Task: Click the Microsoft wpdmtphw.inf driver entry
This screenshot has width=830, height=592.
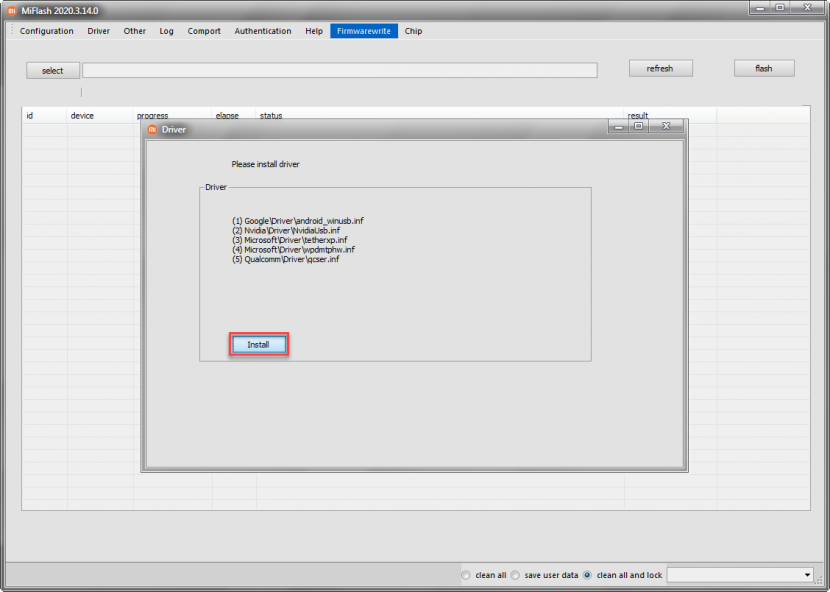Action: click(x=293, y=249)
